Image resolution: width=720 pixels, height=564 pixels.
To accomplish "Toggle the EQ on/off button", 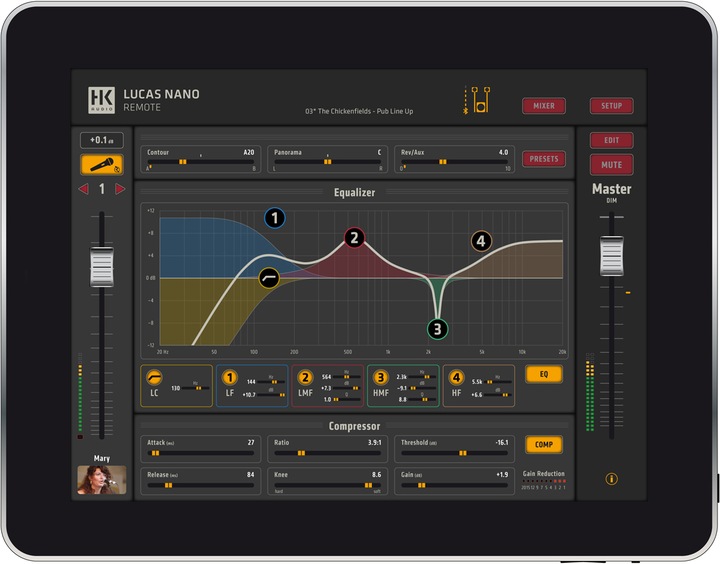I will (544, 374).
